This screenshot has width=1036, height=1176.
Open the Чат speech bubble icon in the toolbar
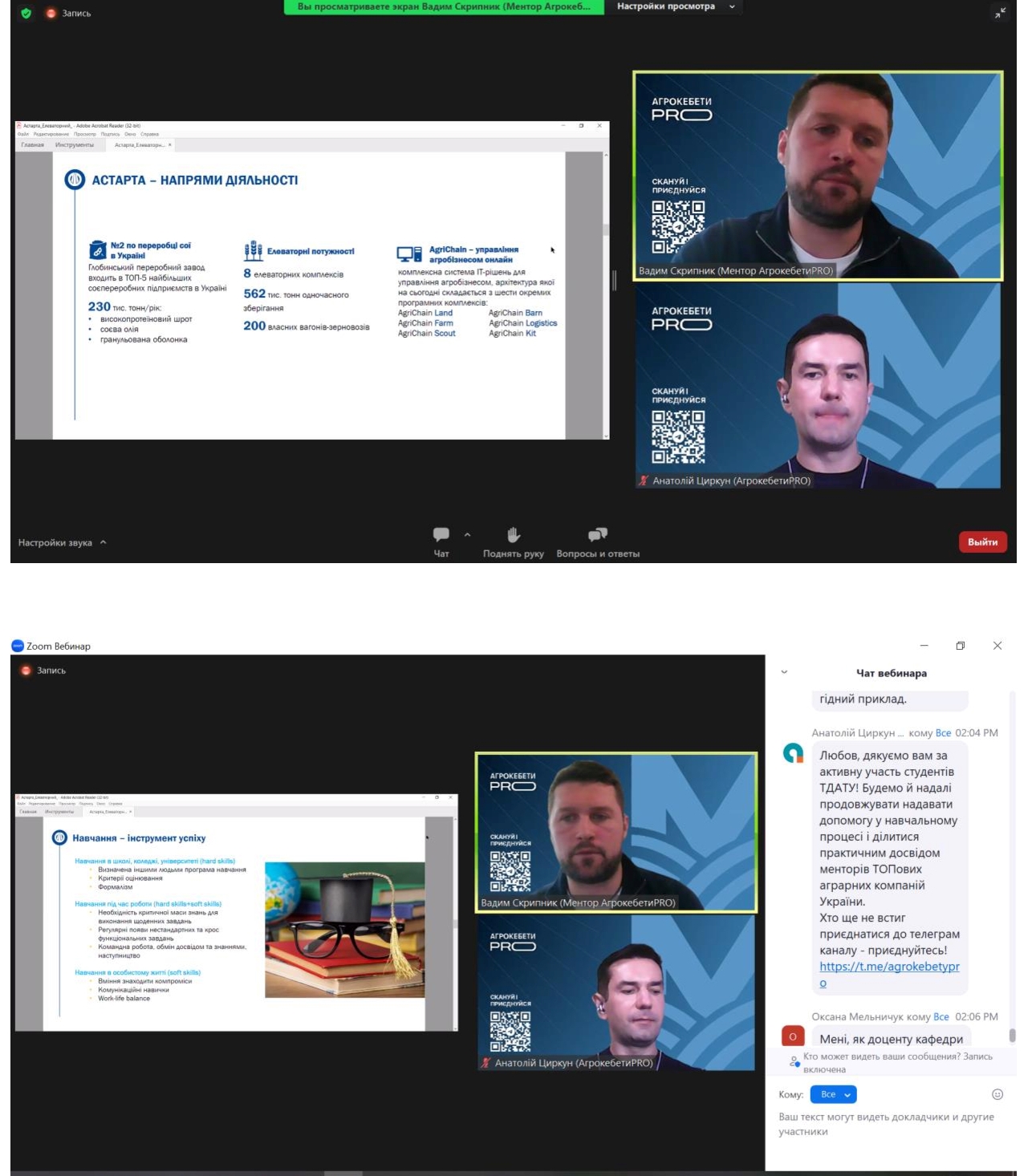coord(441,534)
